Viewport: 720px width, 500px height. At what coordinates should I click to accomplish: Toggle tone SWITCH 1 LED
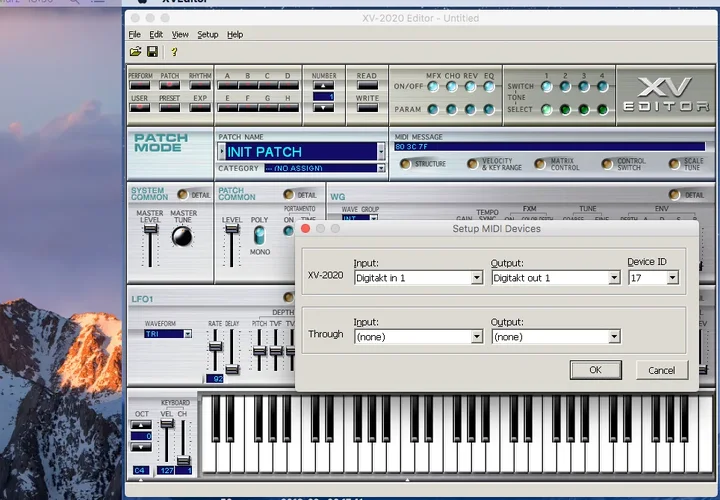pyautogui.click(x=546, y=86)
